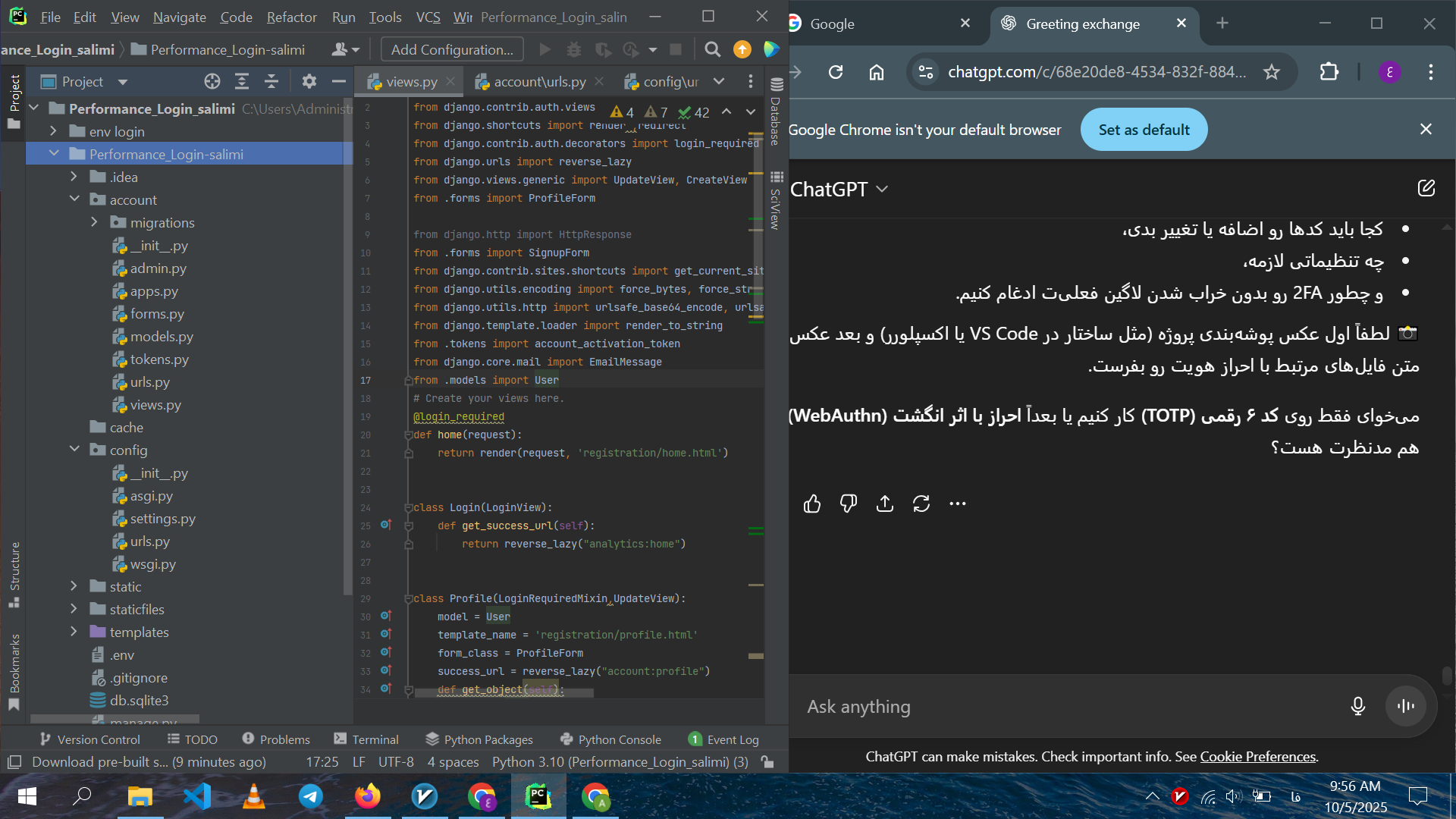The width and height of the screenshot is (1456, 819).
Task: Click the Chrome address bar URL
Action: (x=1097, y=72)
